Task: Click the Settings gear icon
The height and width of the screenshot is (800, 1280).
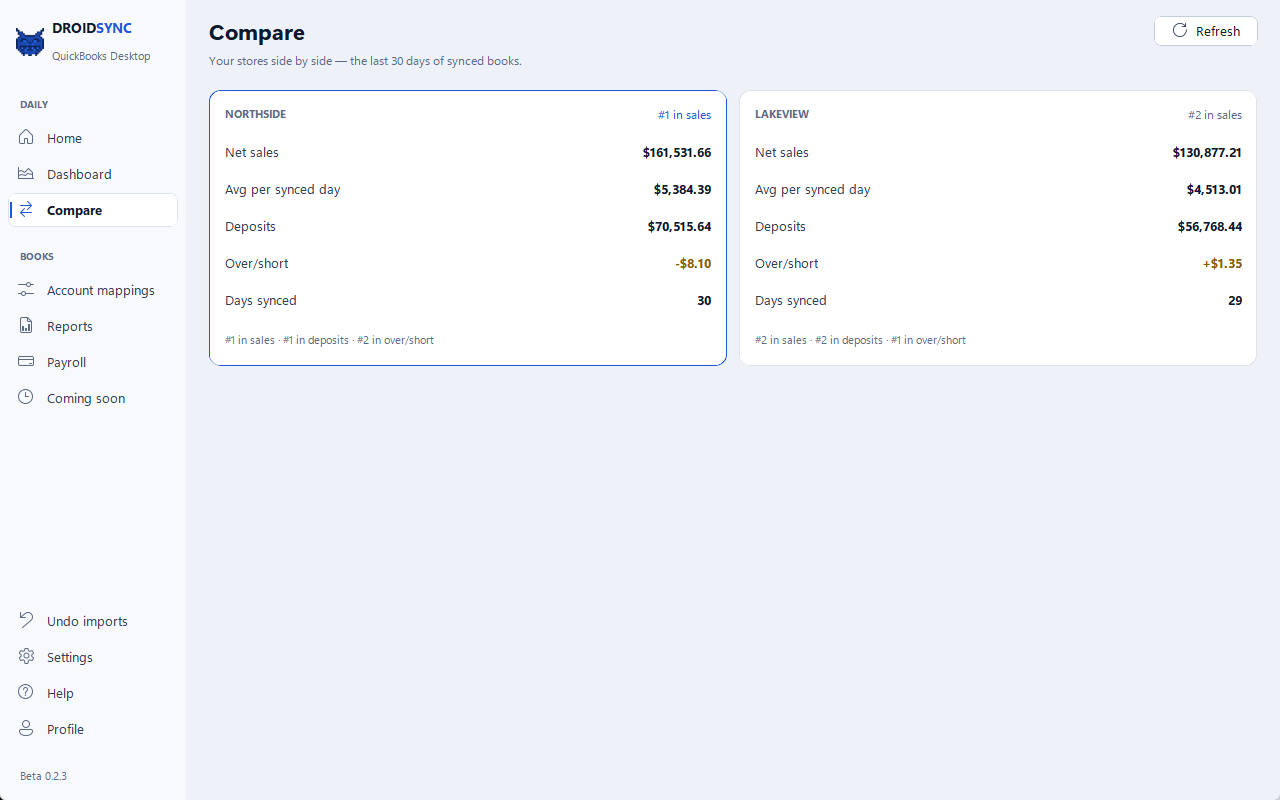Action: point(26,657)
